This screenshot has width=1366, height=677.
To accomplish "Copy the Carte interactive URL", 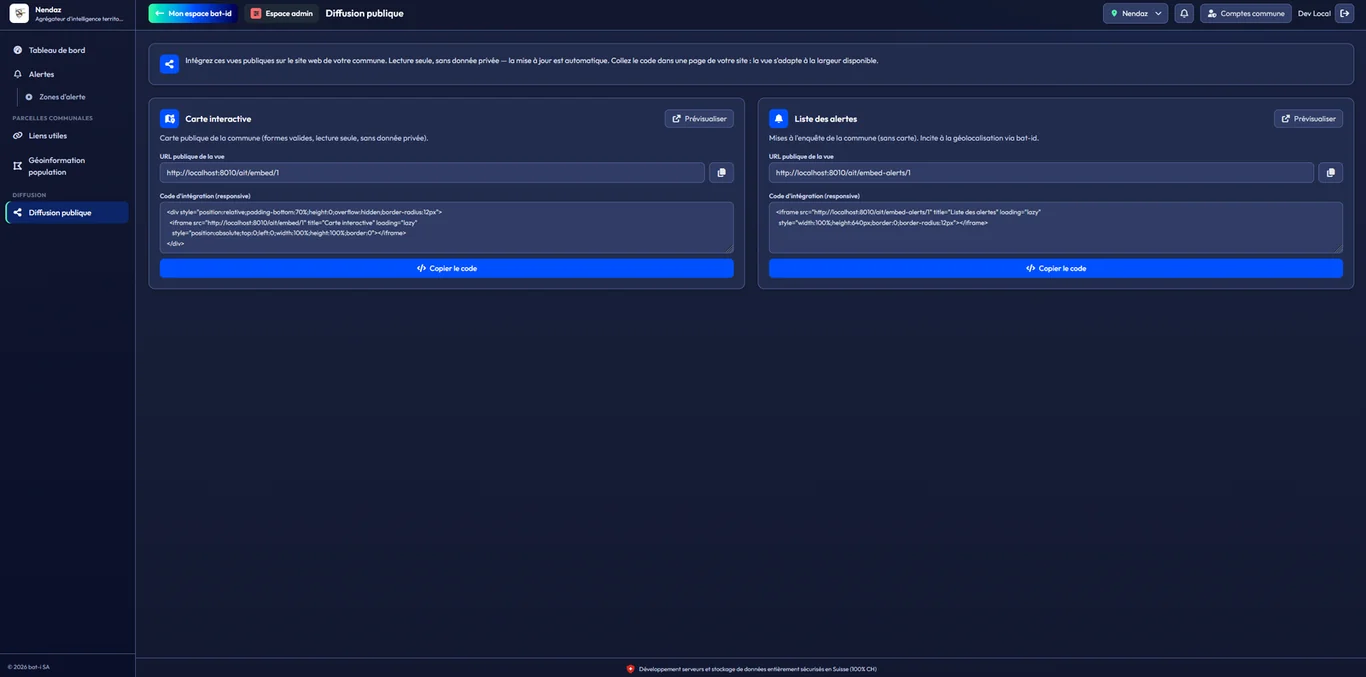I will pyautogui.click(x=722, y=173).
